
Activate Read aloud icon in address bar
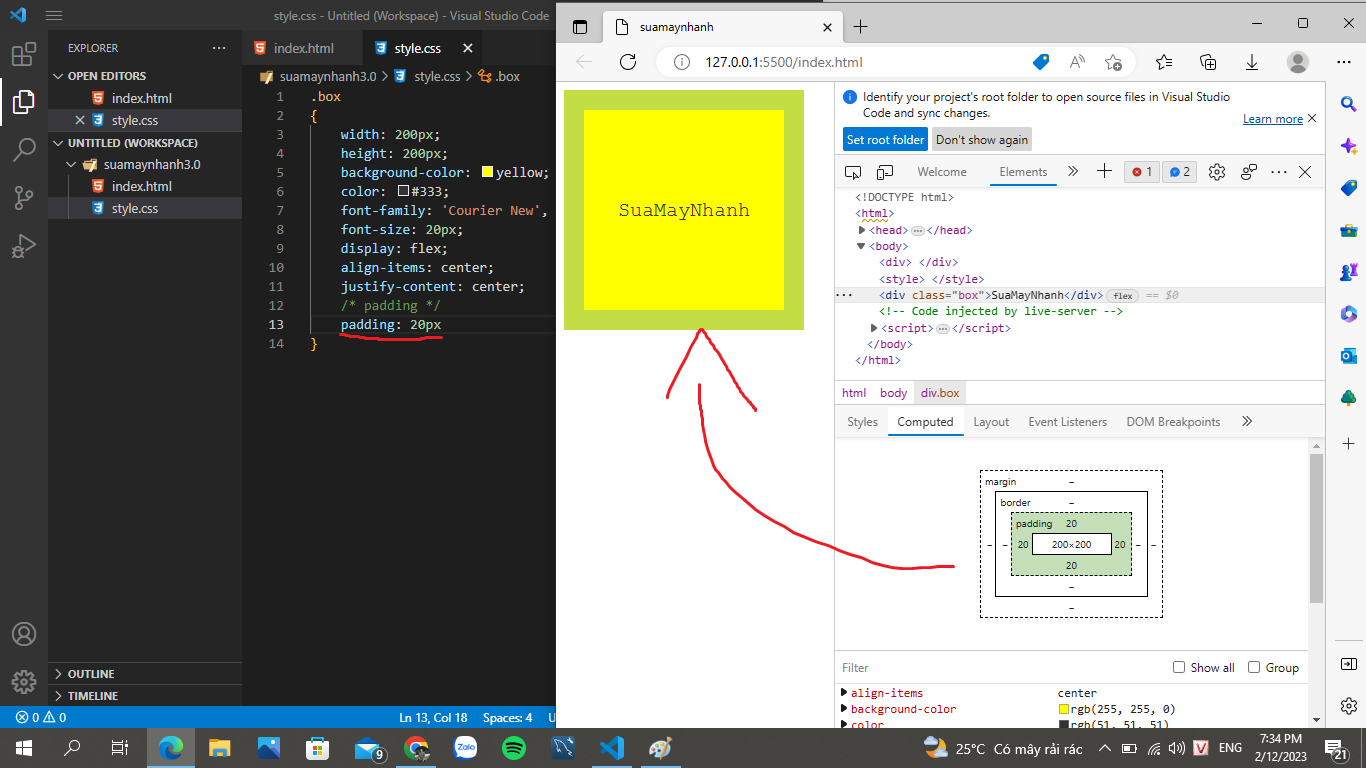(1077, 62)
